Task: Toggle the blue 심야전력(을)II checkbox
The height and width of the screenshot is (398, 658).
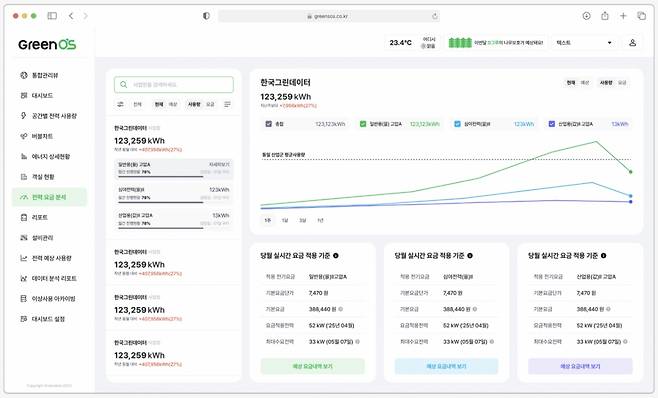Action: pos(457,124)
